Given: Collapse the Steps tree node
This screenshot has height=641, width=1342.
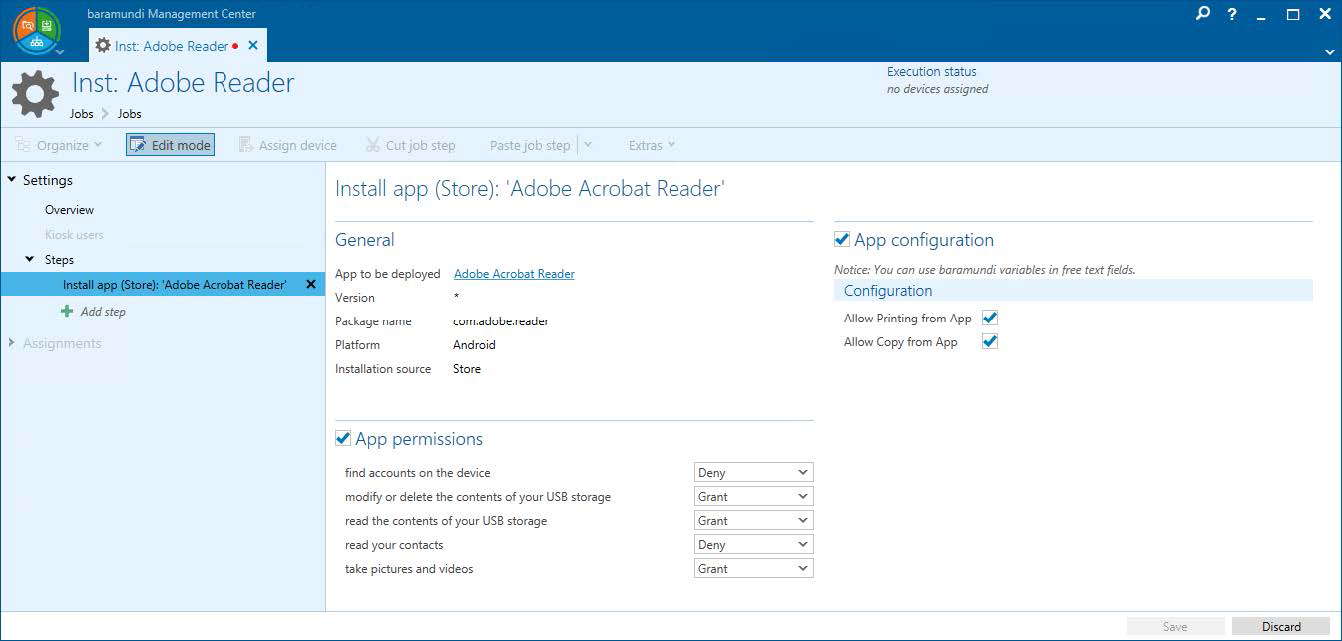Looking at the screenshot, I should point(30,259).
